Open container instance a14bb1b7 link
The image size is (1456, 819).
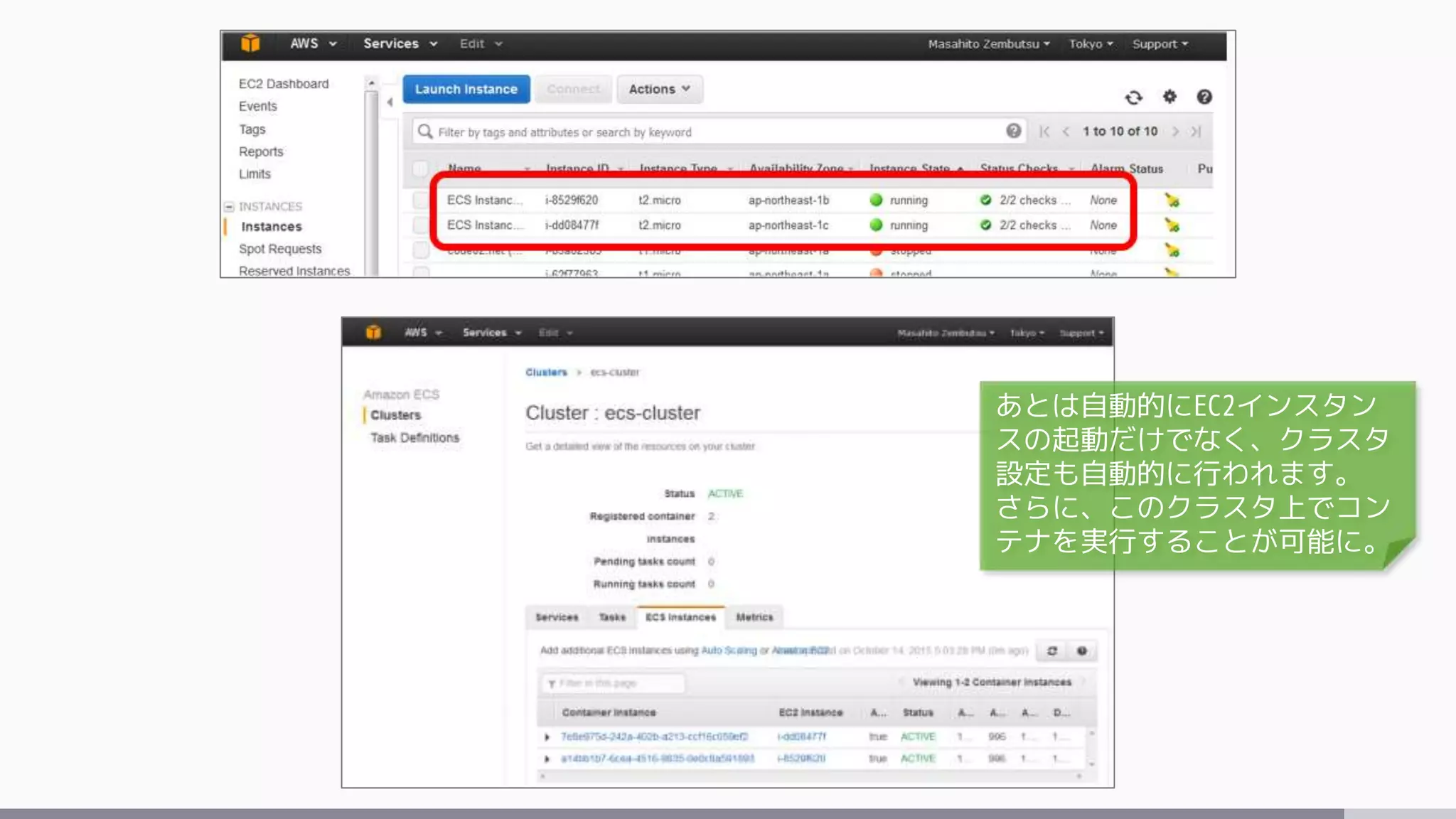(658, 759)
